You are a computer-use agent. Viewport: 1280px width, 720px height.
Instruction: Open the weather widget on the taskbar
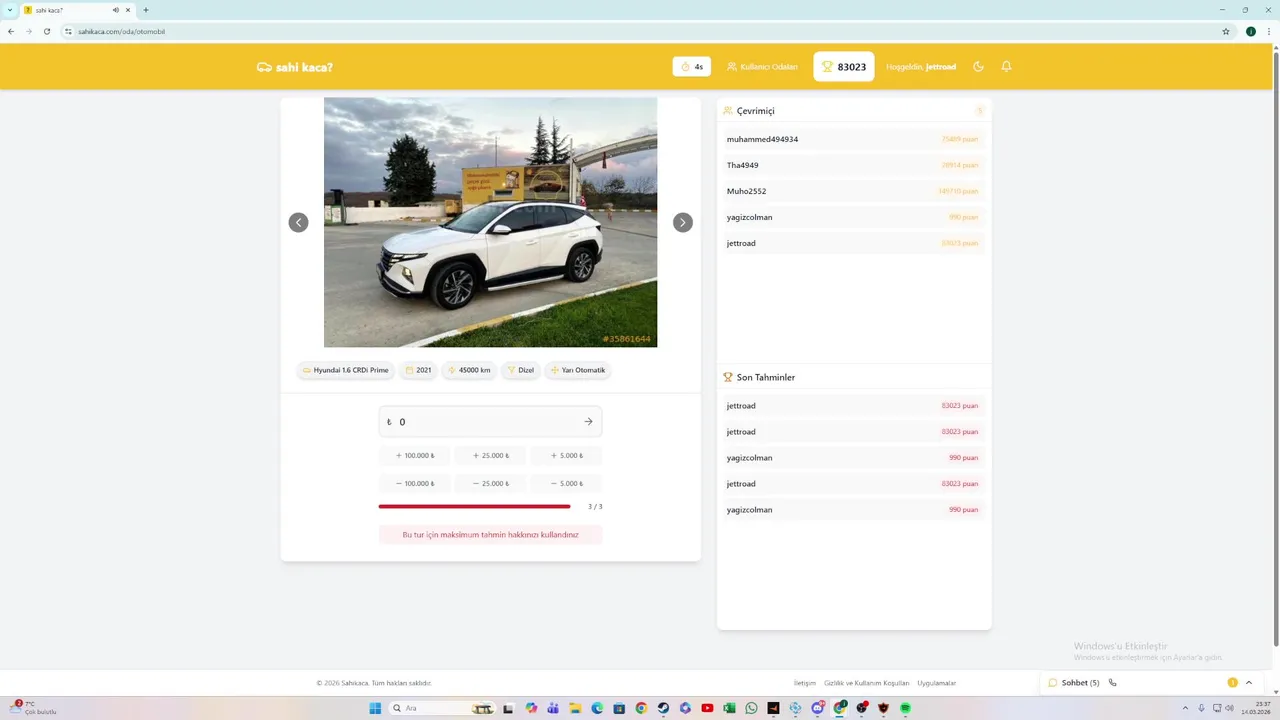coord(33,708)
